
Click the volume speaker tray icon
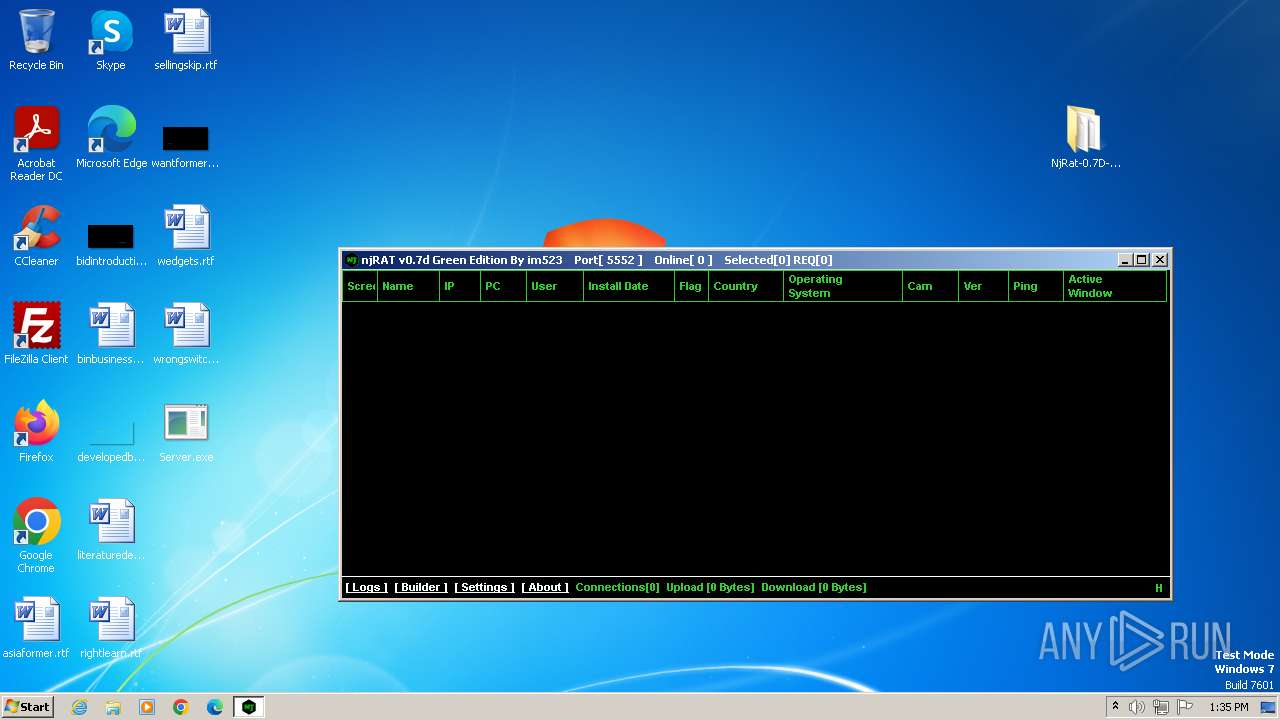coord(1137,707)
